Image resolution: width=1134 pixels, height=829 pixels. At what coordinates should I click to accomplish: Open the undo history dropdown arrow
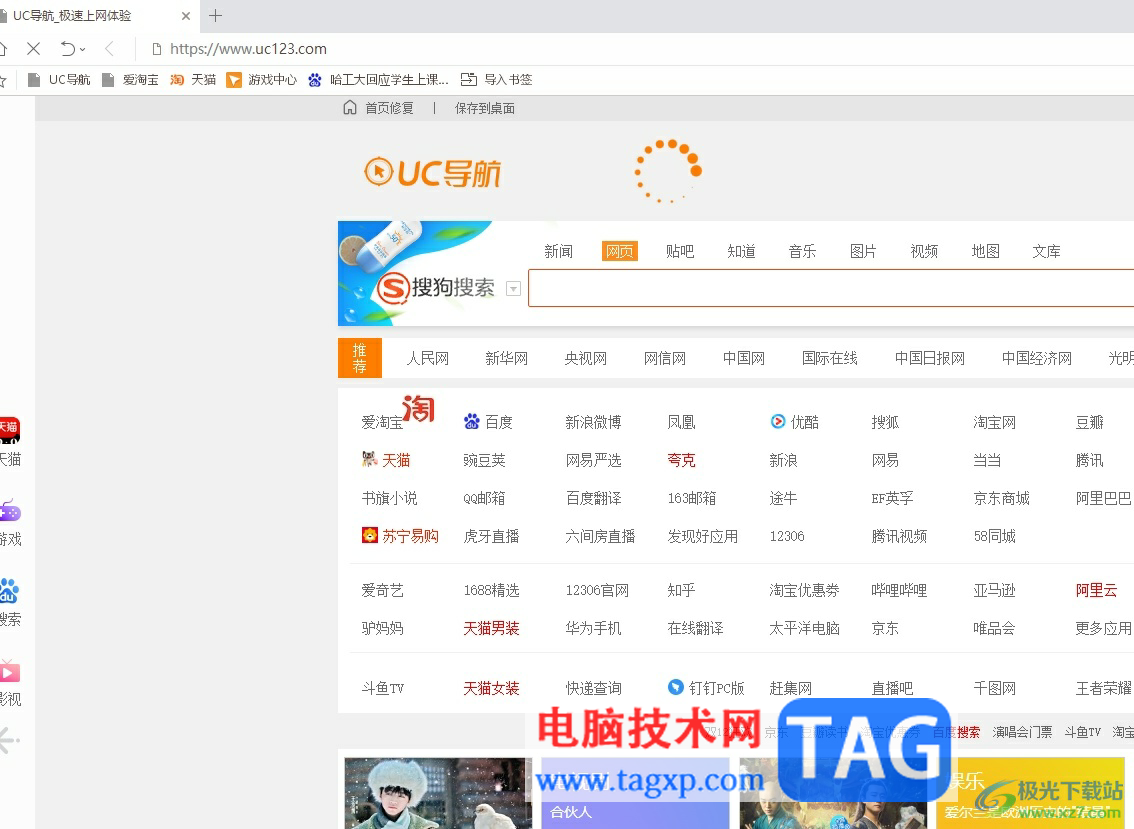[x=82, y=49]
